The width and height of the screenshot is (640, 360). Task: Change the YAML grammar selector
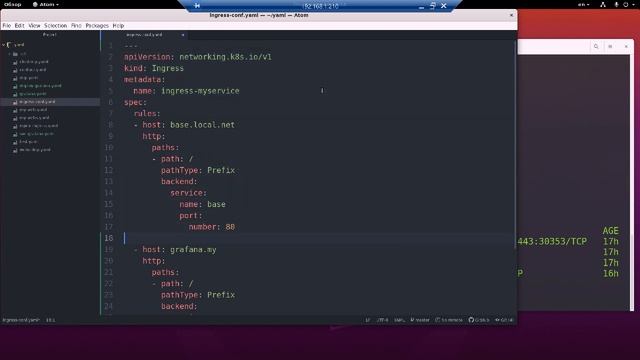[x=399, y=320]
